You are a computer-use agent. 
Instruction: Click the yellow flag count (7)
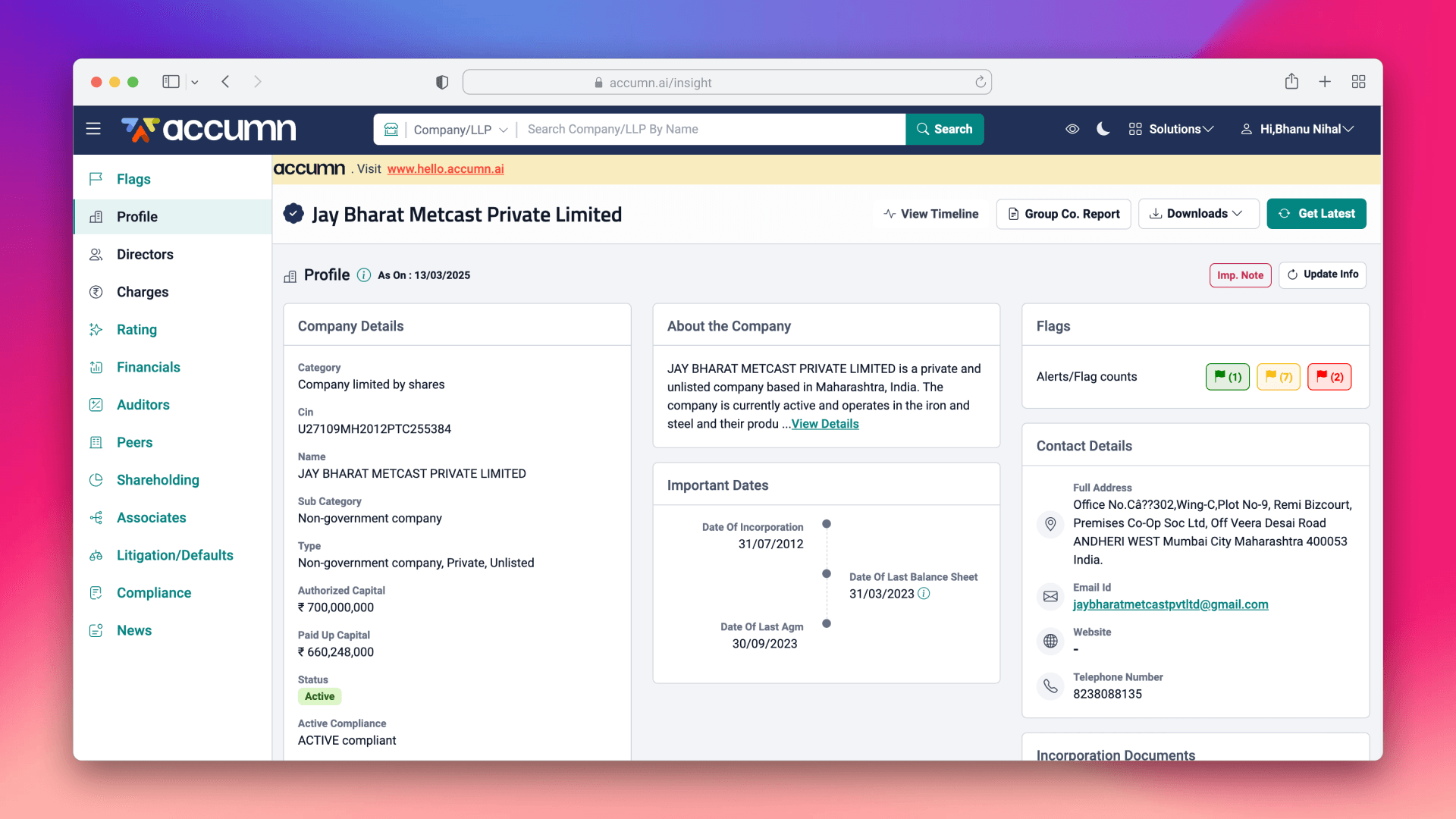[x=1279, y=377]
